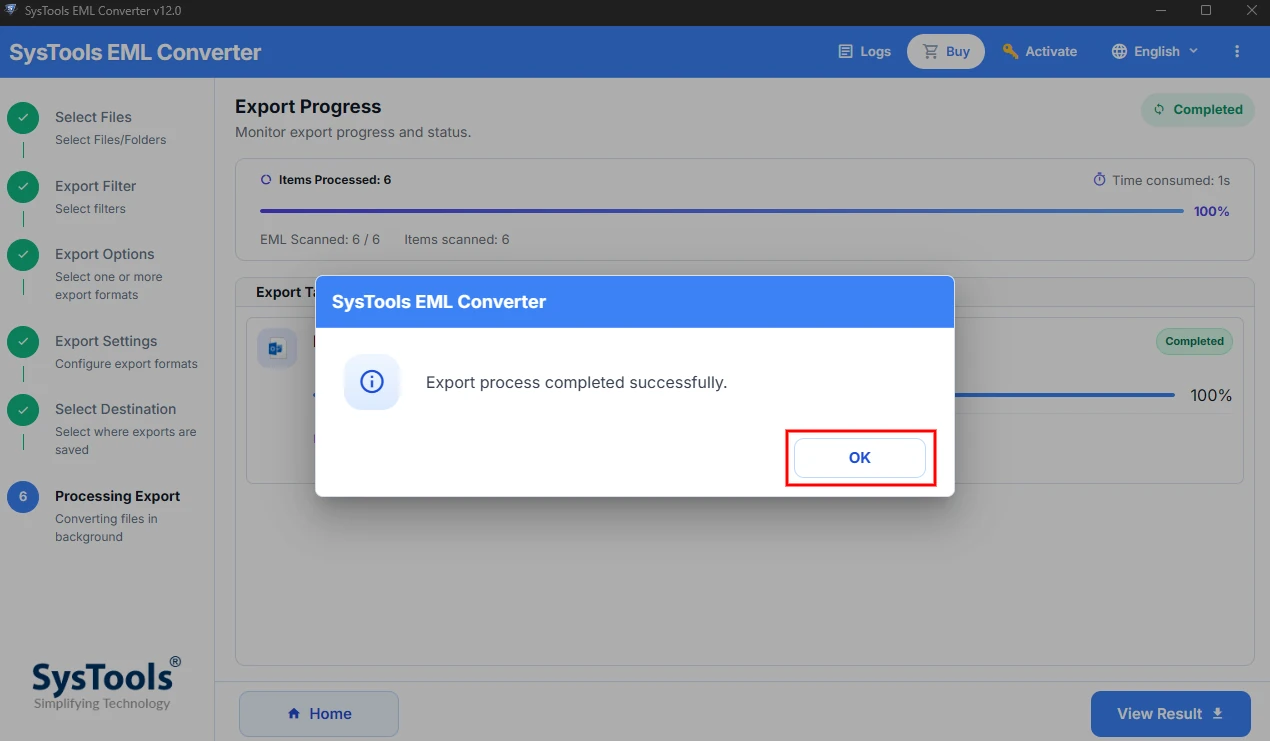
Task: Open the three-dot more options menu
Action: [1237, 51]
